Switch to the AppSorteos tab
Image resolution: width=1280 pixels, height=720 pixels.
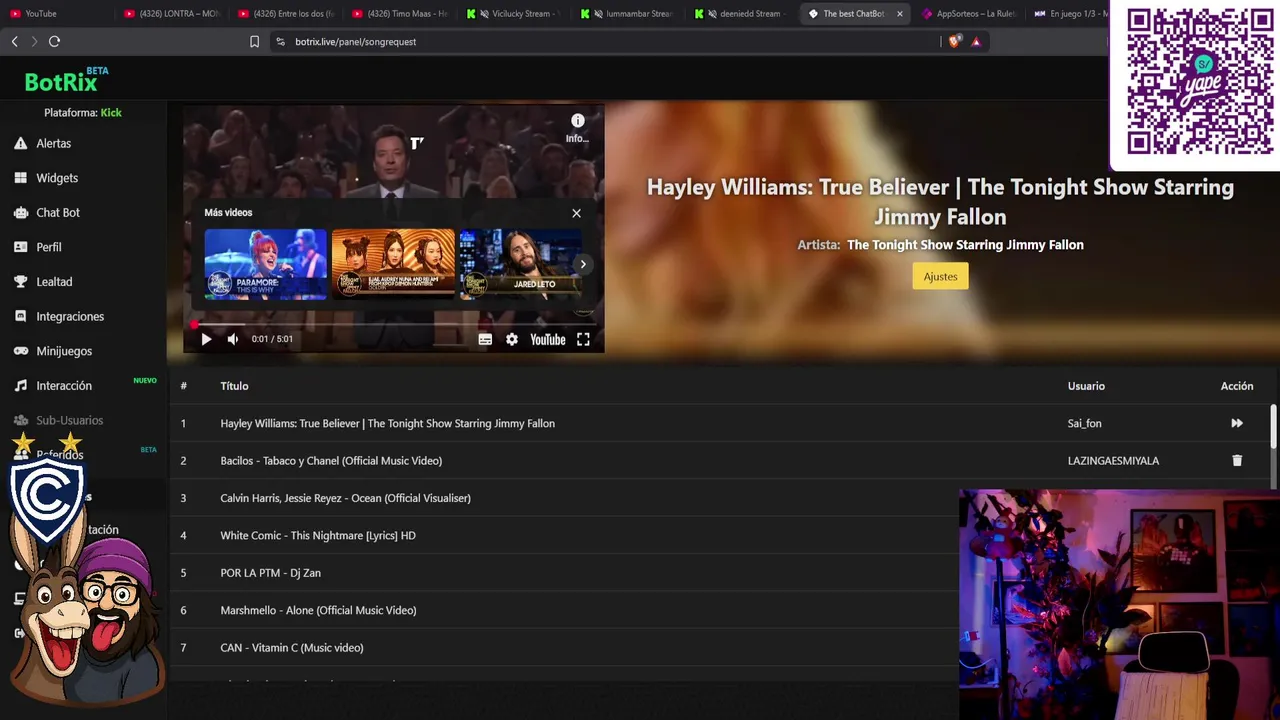click(x=968, y=14)
